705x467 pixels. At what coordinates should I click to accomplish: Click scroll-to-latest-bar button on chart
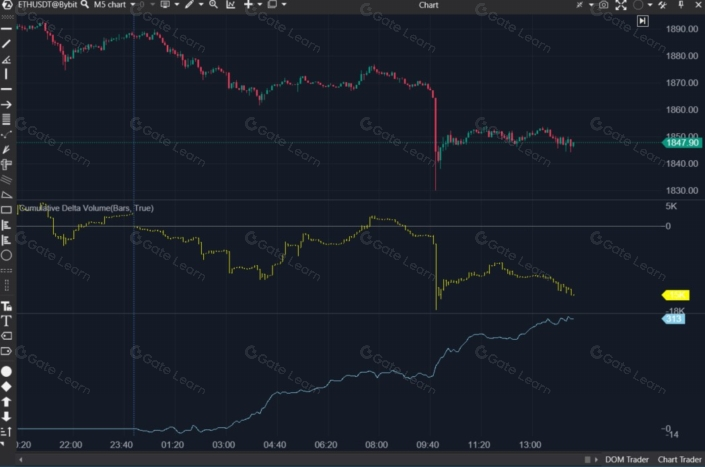(x=642, y=20)
